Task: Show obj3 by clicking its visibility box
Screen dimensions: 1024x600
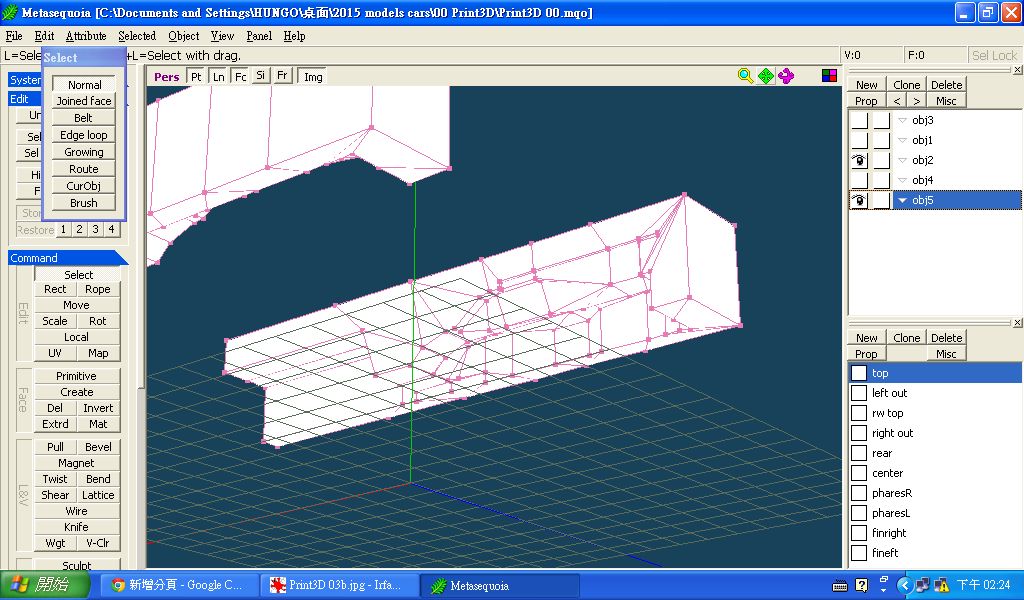Action: click(x=858, y=120)
